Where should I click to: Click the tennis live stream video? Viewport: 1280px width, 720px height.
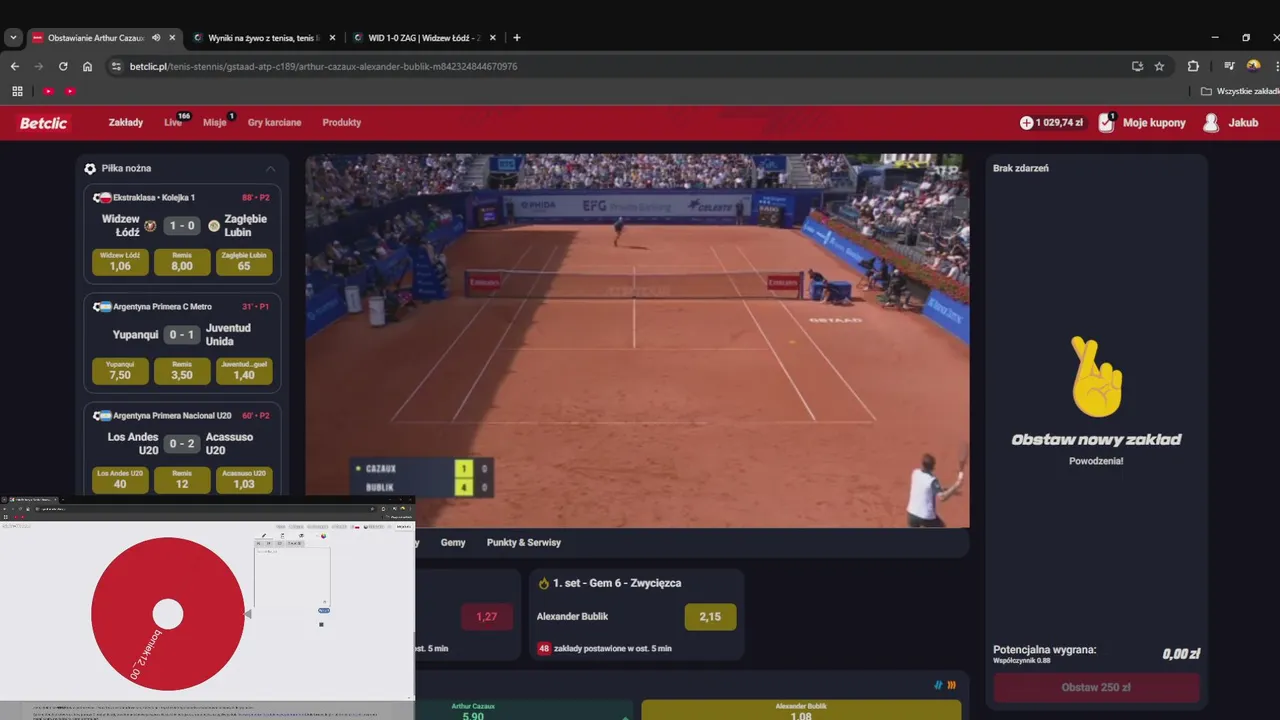point(637,340)
